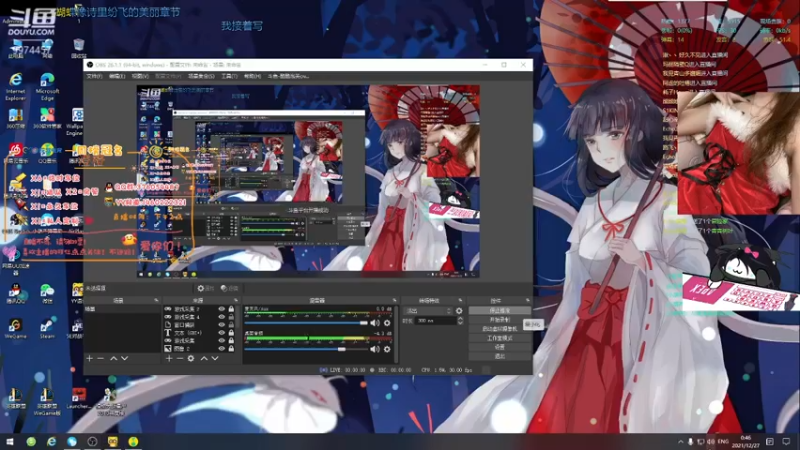Open the 文件(F) File menu
Image resolution: width=800 pixels, height=450 pixels.
tap(94, 76)
